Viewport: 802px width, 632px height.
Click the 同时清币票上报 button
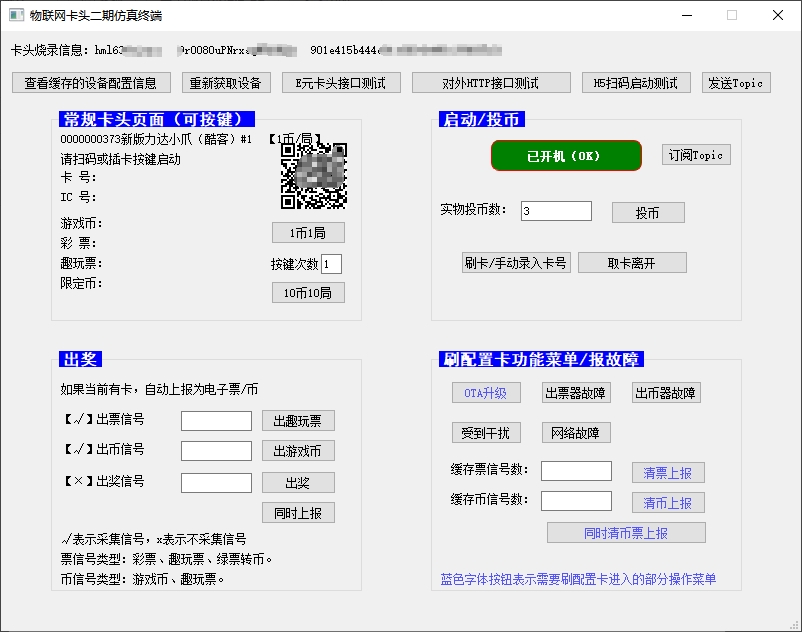pyautogui.click(x=626, y=533)
